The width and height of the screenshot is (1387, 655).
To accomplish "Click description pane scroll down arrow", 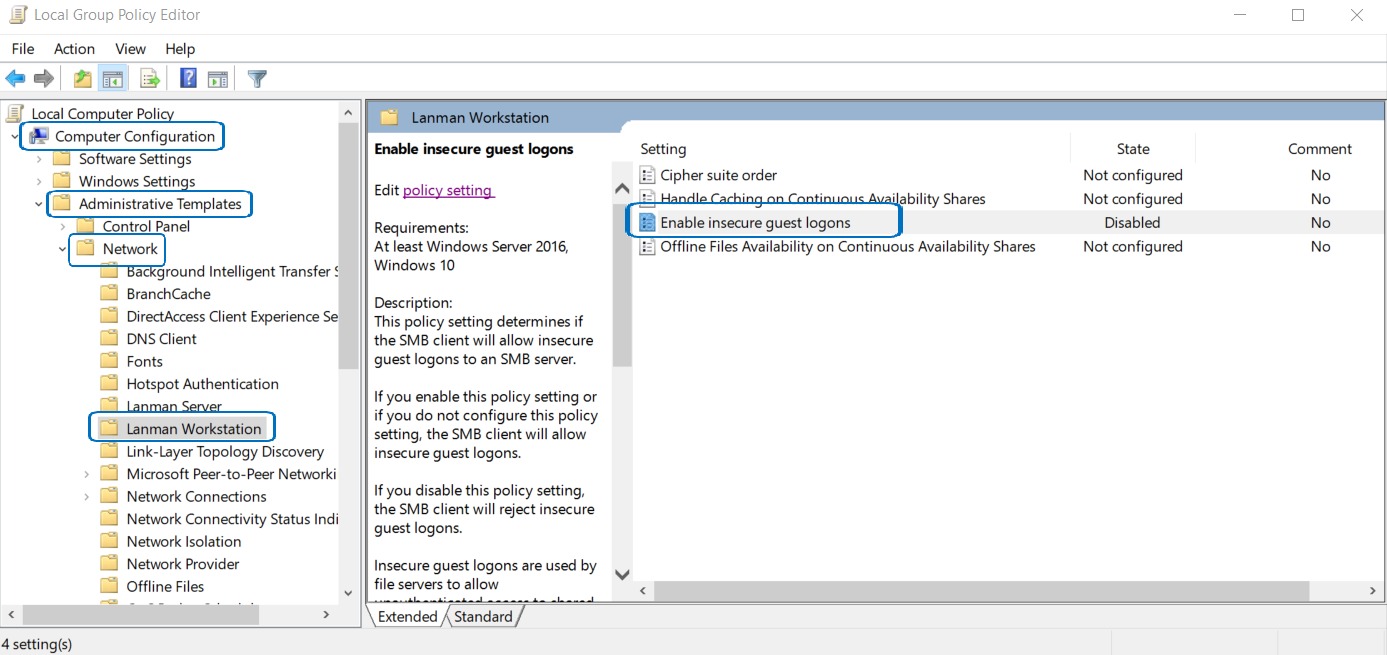I will coord(622,574).
